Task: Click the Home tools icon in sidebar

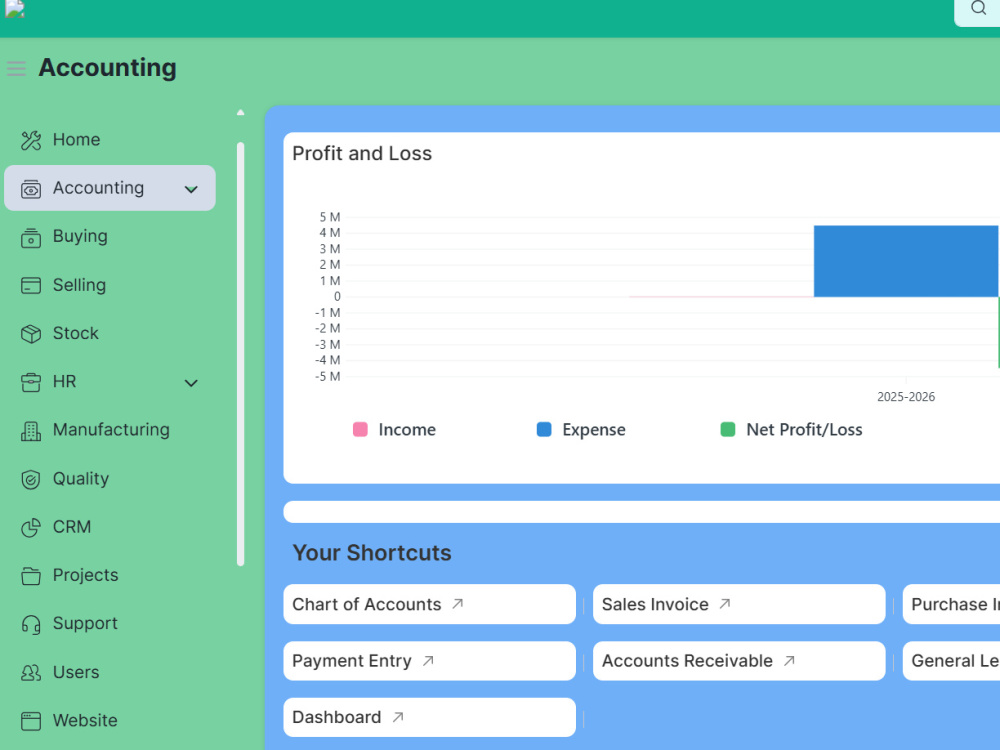Action: 31,140
